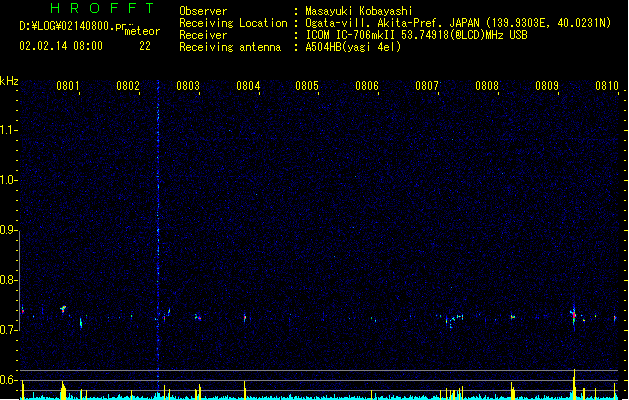Click the HROFFT title text
The height and width of the screenshot is (400, 629).
102,8
